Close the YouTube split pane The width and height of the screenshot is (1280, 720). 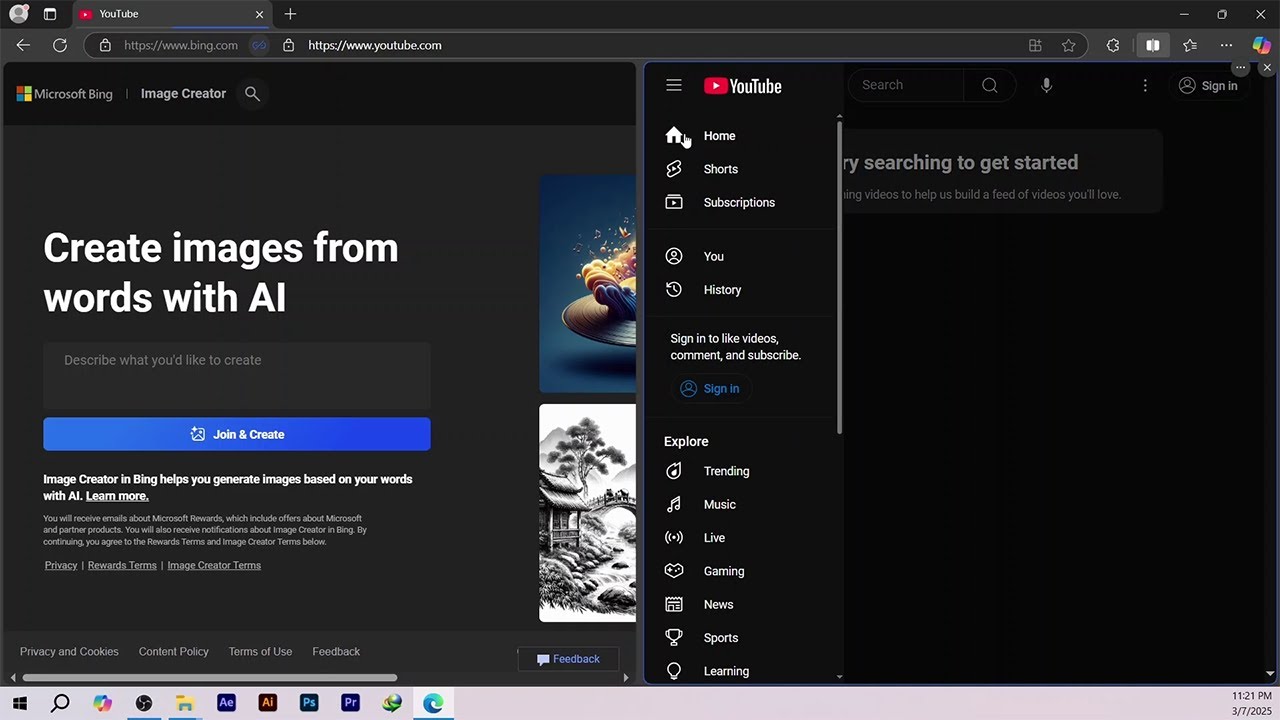click(1267, 68)
